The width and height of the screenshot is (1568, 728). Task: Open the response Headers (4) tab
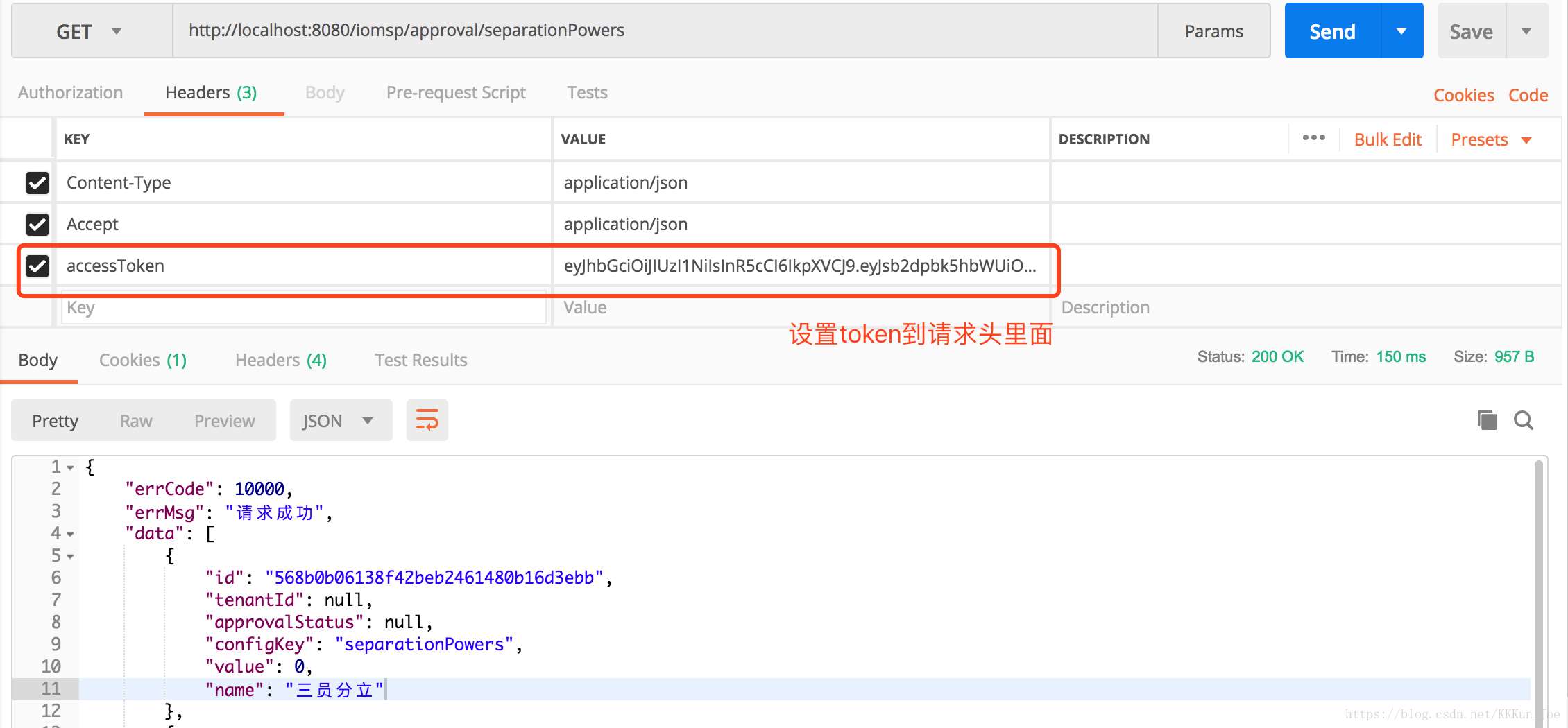(281, 360)
